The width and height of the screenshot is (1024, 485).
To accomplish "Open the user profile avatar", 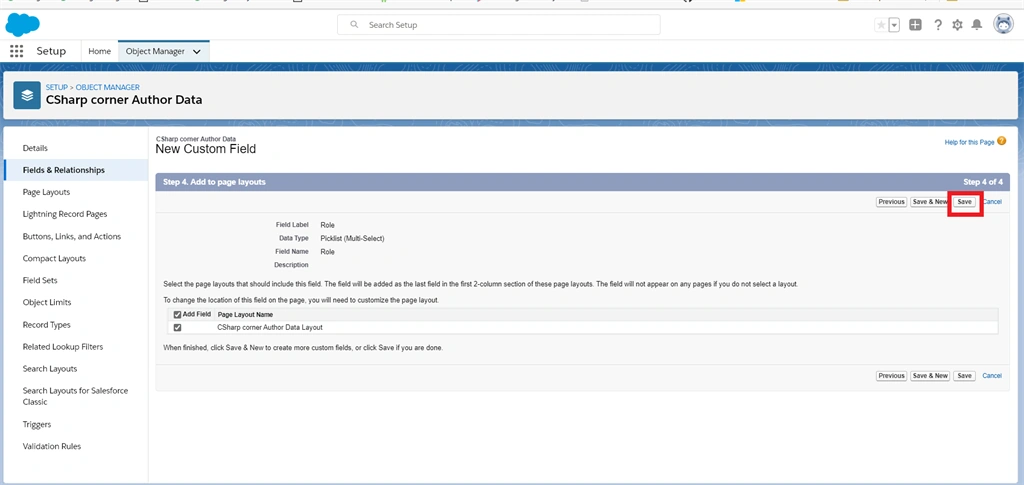I will click(1003, 24).
